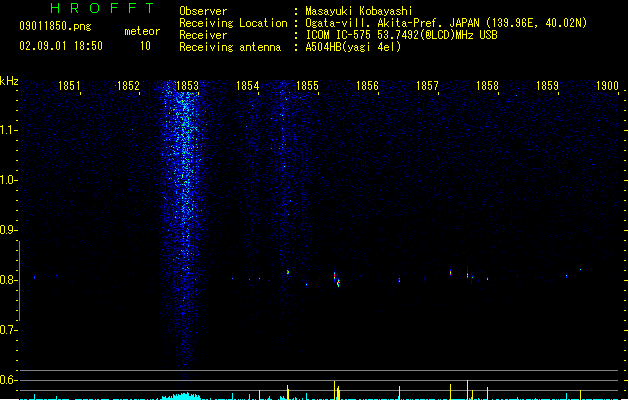Click the cyan noise hump below 1853
Viewport: 629px width, 400px height.
[x=181, y=396]
